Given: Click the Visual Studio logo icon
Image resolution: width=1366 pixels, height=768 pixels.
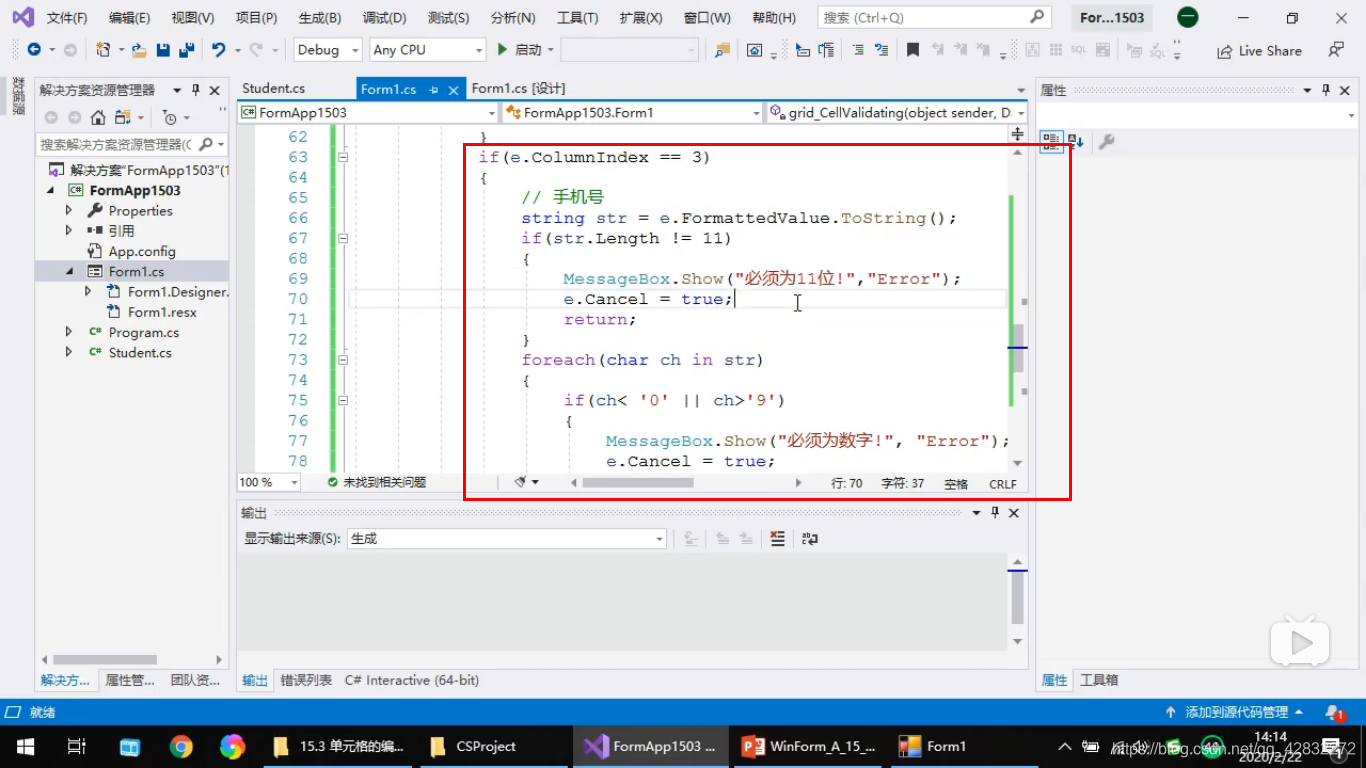Looking at the screenshot, I should [21, 17].
